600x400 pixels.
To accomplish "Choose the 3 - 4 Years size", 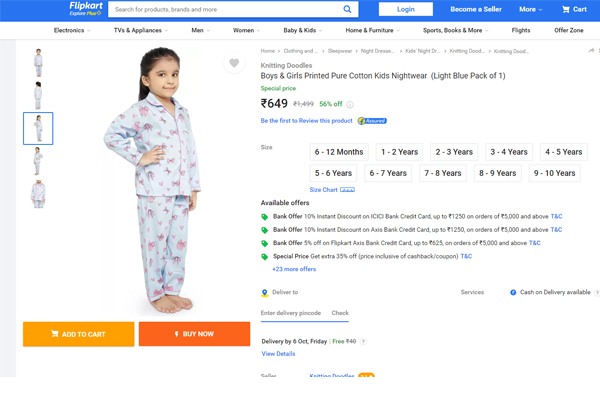I will tap(509, 152).
